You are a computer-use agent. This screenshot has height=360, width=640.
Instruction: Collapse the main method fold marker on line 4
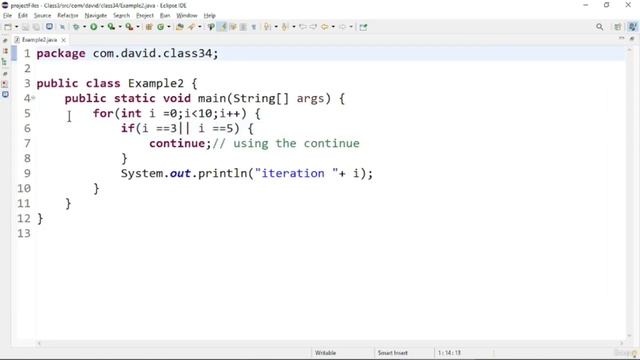point(33,98)
